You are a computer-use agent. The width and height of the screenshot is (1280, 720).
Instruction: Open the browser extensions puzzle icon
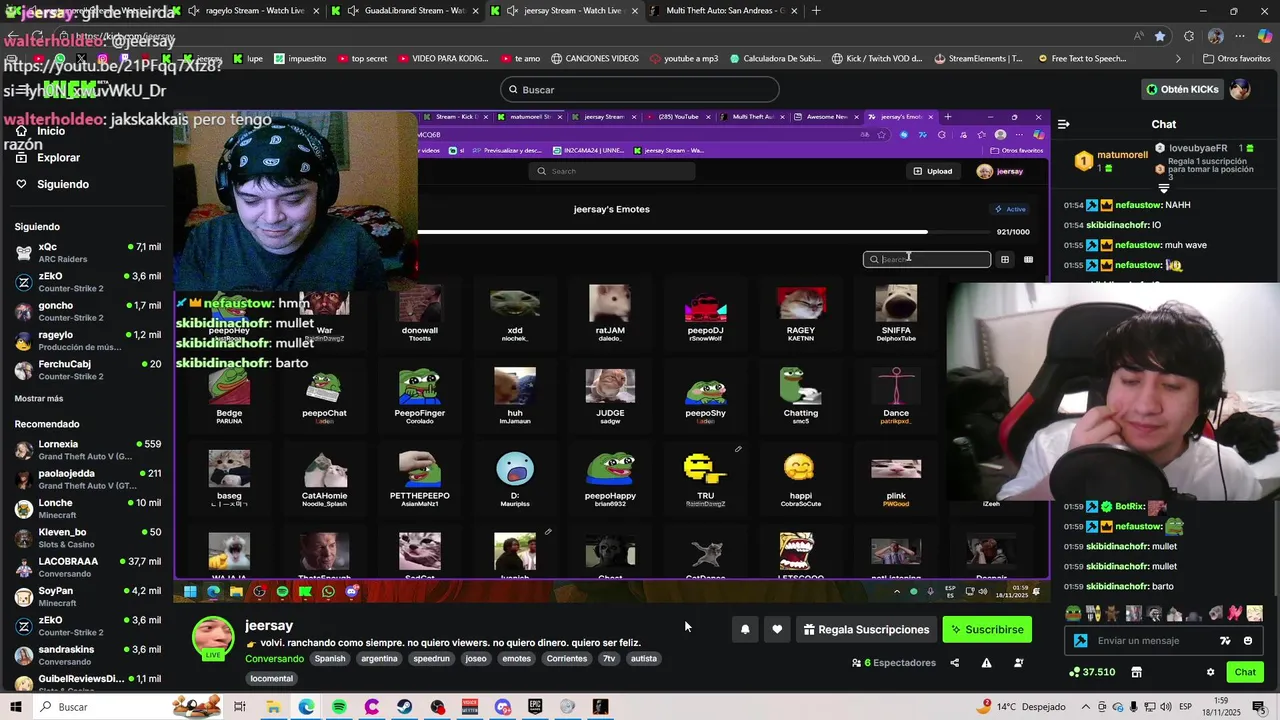[x=1188, y=36]
